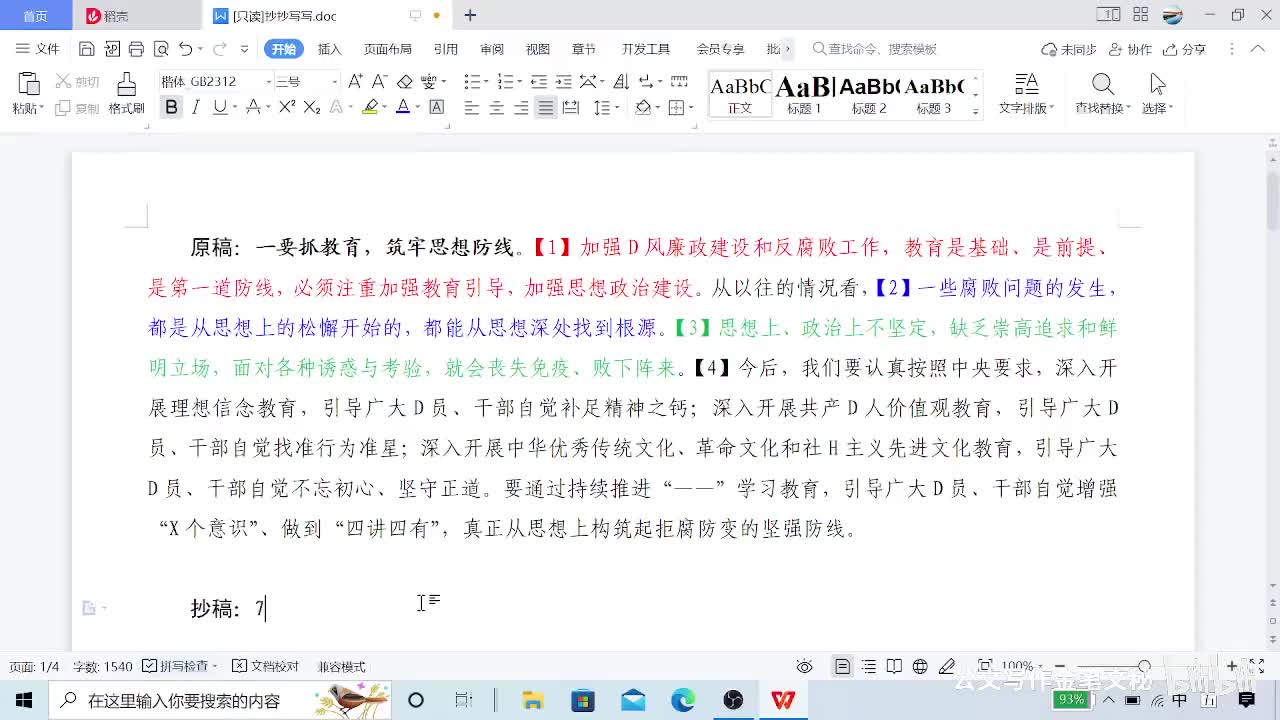Toggle Underline formatting

pos(219,107)
